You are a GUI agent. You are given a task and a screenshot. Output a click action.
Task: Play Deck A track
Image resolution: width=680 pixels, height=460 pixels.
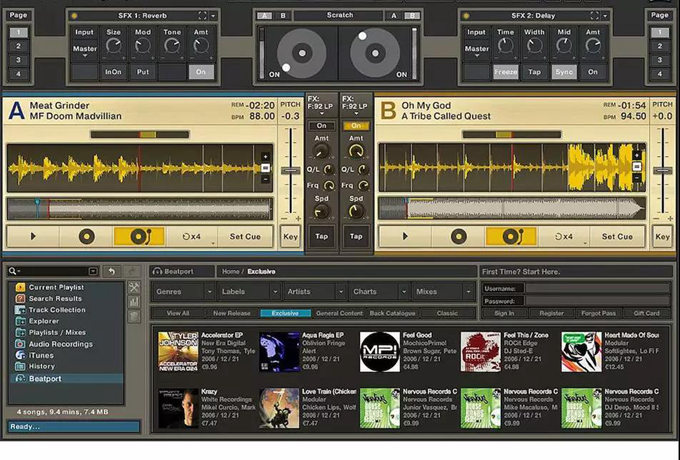(x=33, y=237)
